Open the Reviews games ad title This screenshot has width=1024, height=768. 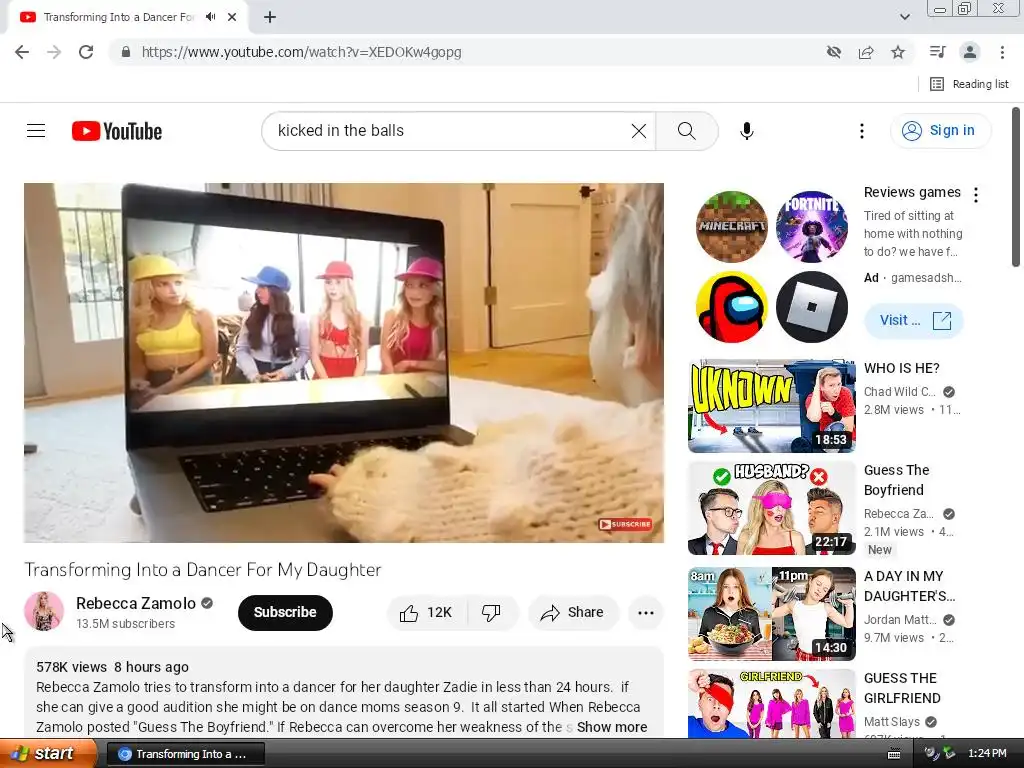(912, 192)
